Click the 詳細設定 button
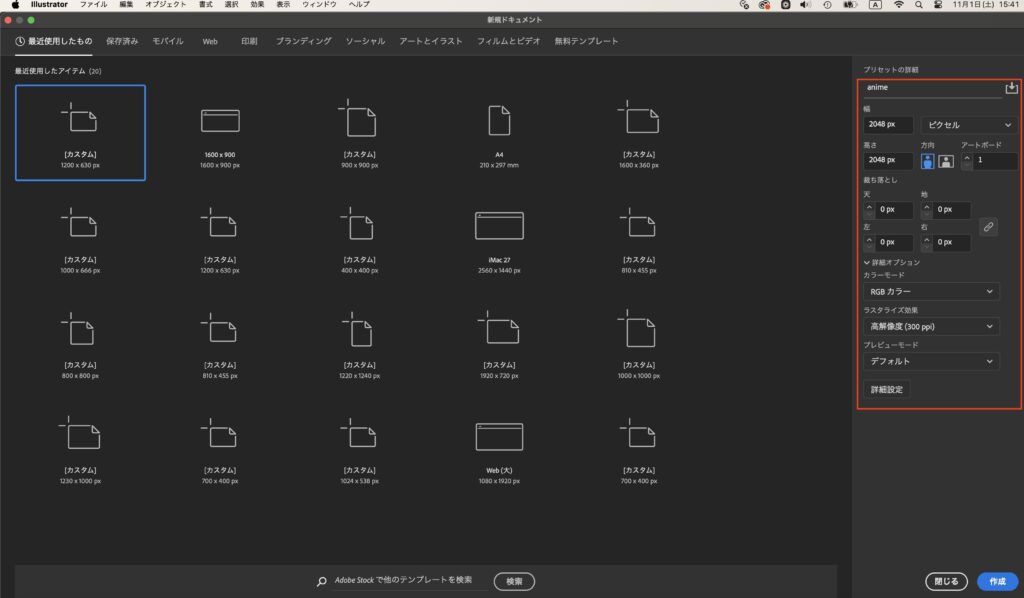Image resolution: width=1024 pixels, height=598 pixels. (x=884, y=388)
